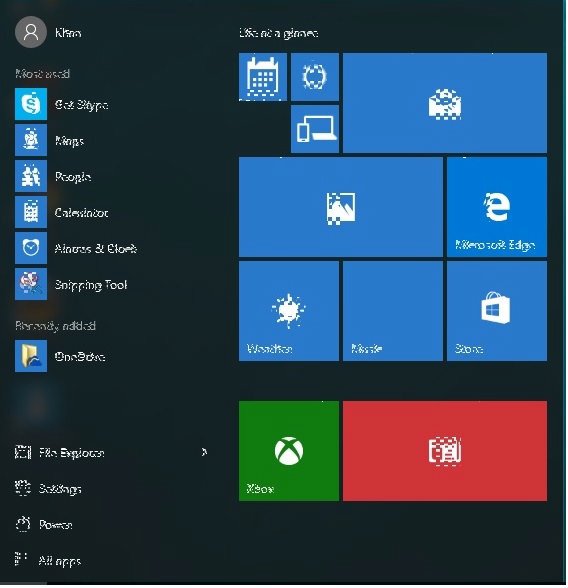Launch the green Xbox tile
Screen dimensions: 568x588
(x=289, y=451)
